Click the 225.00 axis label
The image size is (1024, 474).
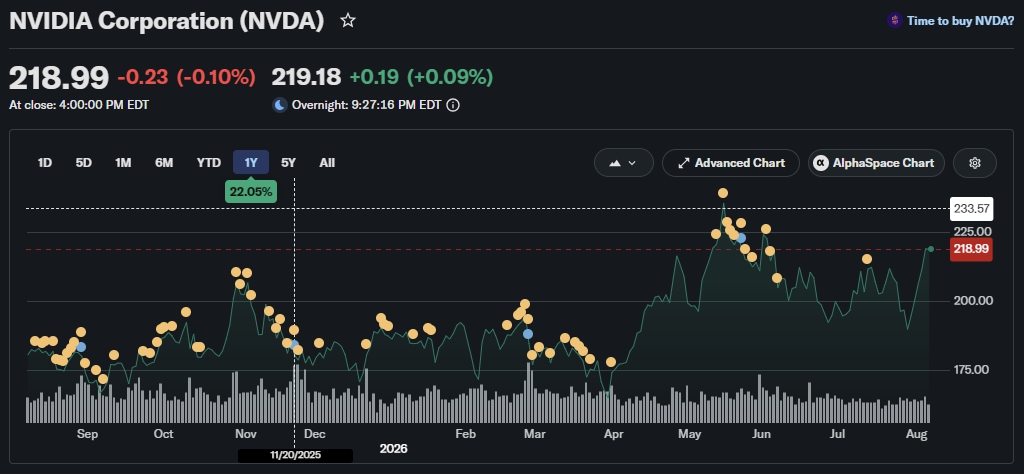973,232
